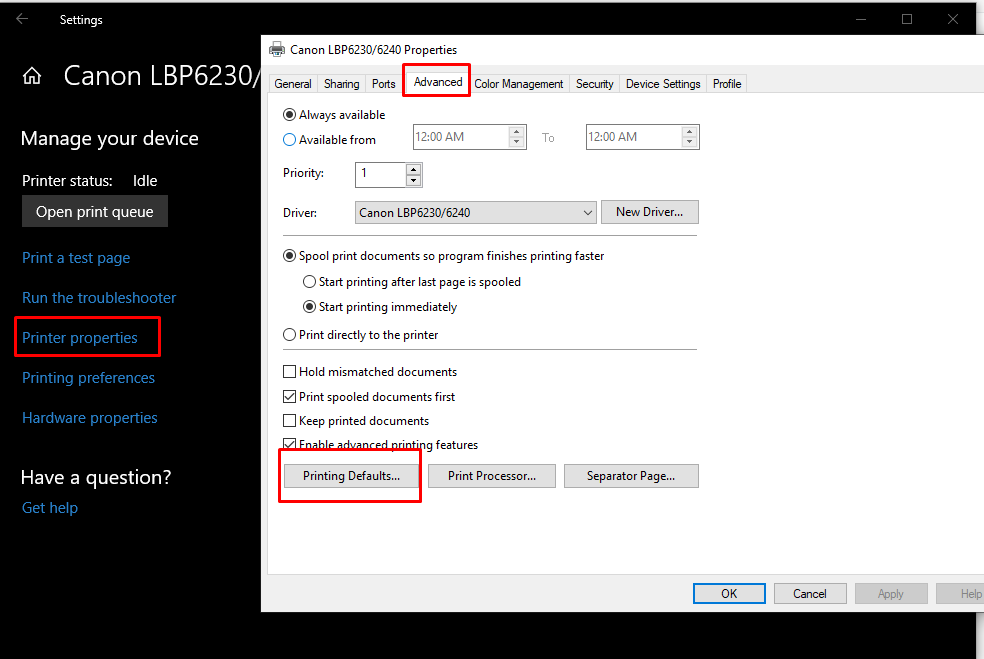
Task: Switch to the Profile tab
Action: (x=727, y=84)
